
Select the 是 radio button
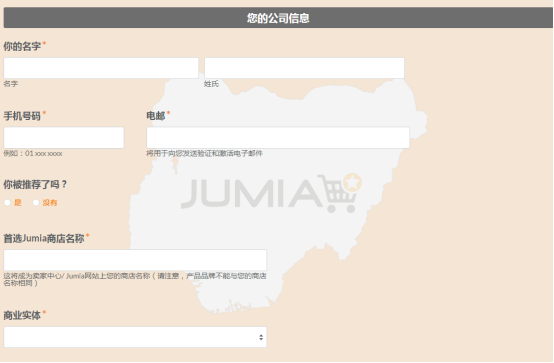[7, 203]
